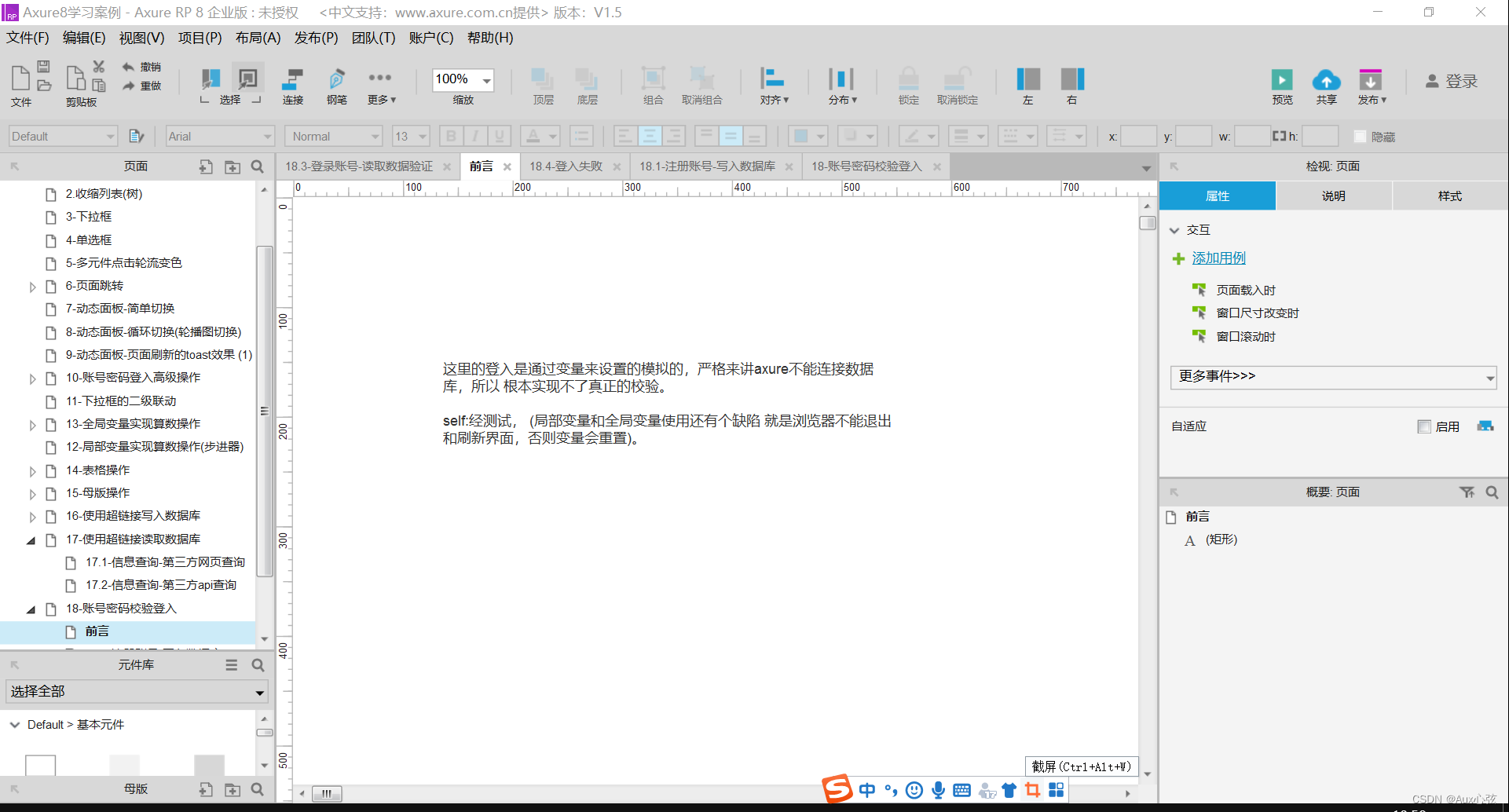Screen dimensions: 1509x812
Task: Click the 添加用例 link
Action: pyautogui.click(x=1218, y=258)
